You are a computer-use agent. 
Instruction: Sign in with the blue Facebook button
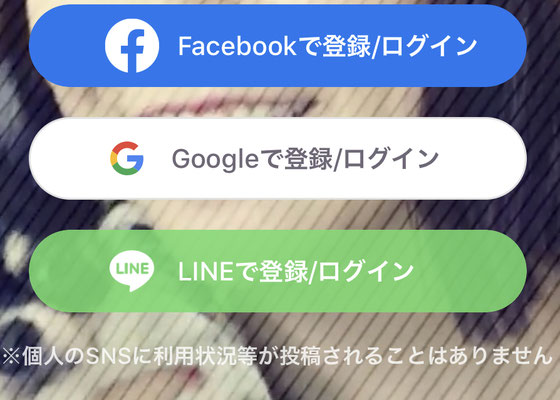coord(278,46)
